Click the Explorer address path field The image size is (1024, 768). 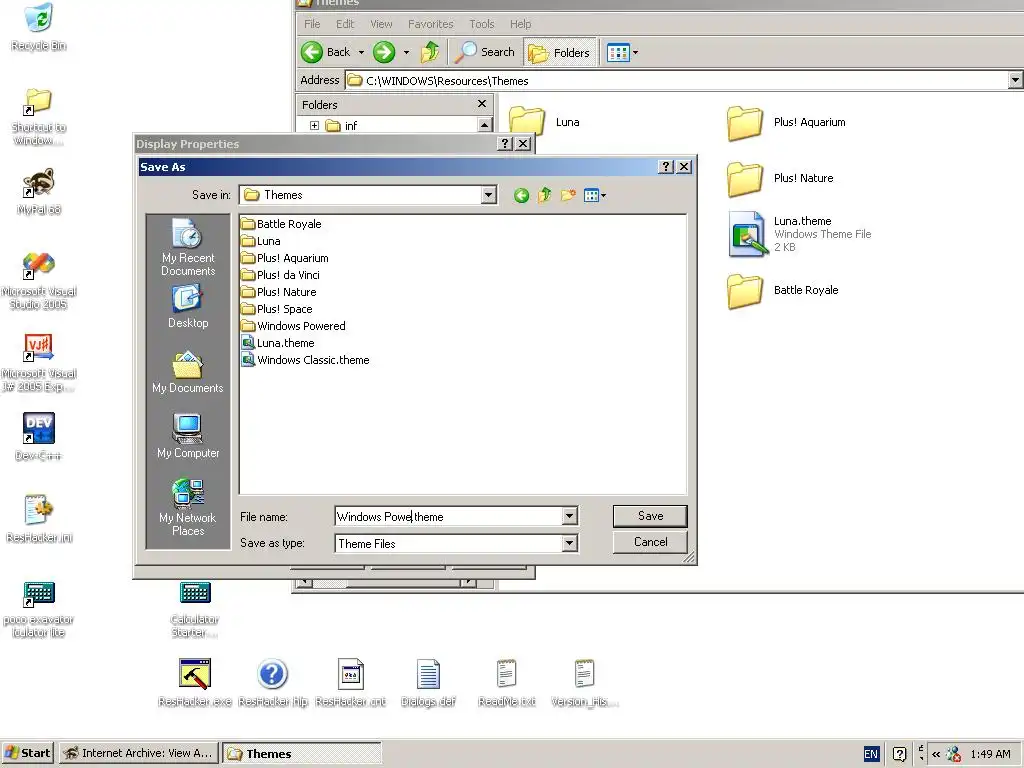[677, 80]
